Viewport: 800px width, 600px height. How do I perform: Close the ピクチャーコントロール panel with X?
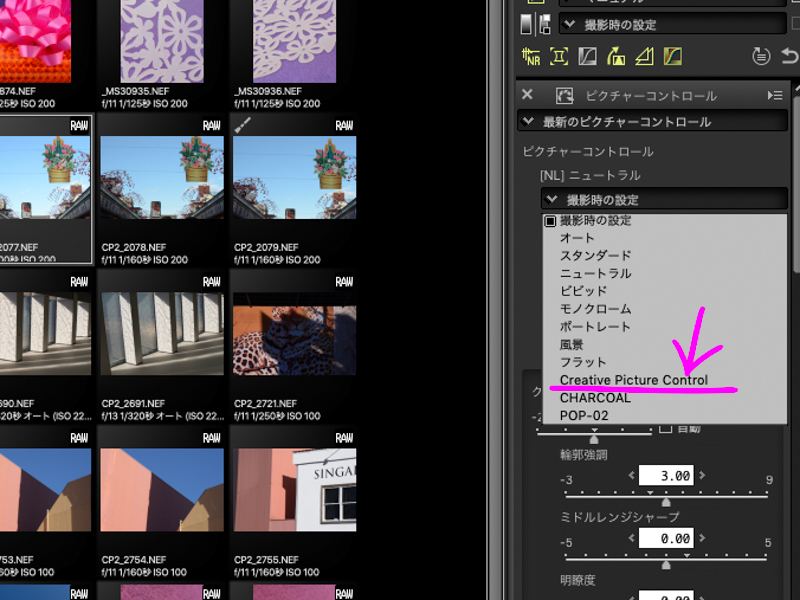[x=528, y=94]
